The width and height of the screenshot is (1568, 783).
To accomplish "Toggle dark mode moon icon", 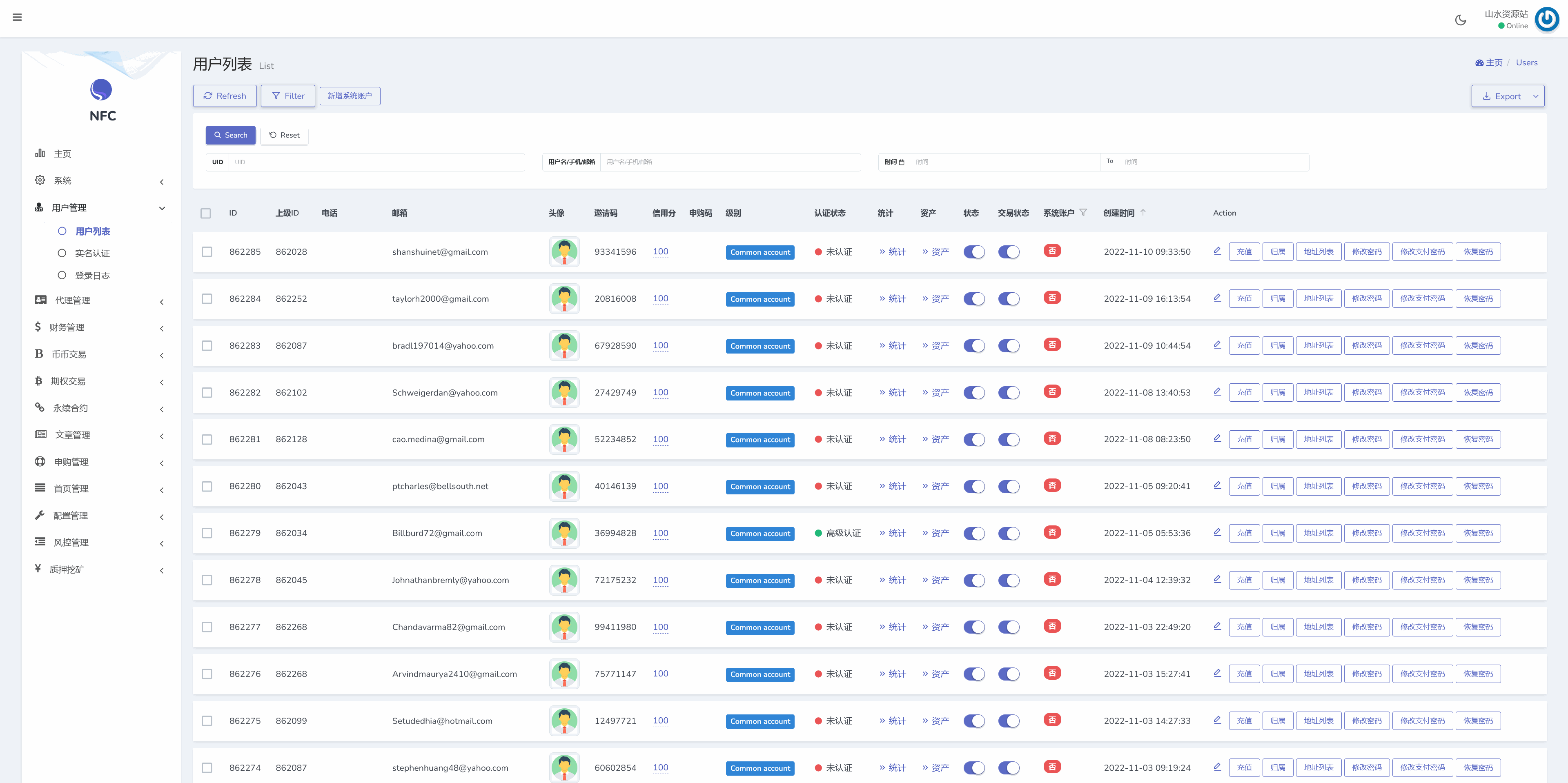I will coord(1460,20).
